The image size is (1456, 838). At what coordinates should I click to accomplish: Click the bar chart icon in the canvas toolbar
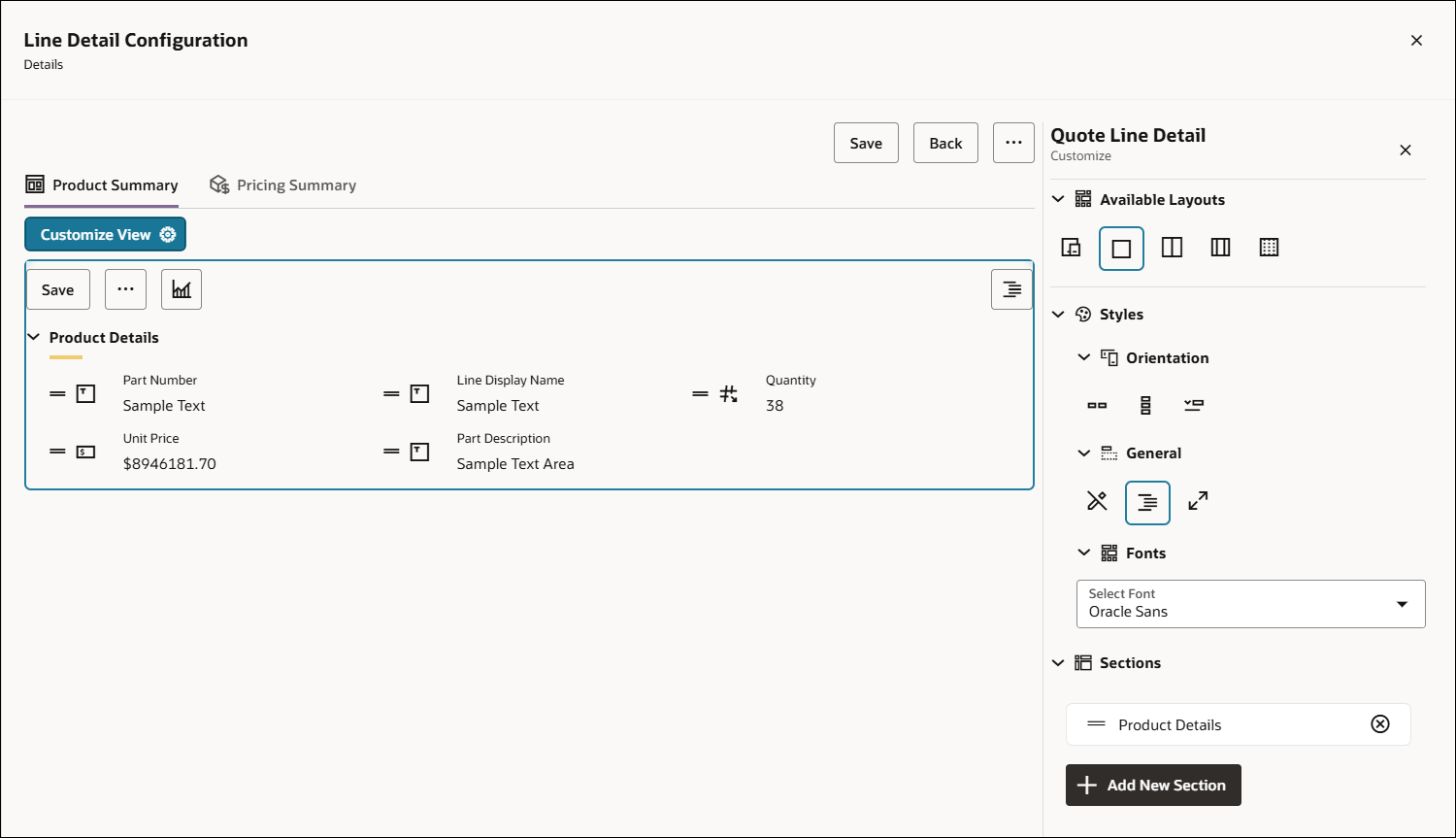pyautogui.click(x=181, y=288)
